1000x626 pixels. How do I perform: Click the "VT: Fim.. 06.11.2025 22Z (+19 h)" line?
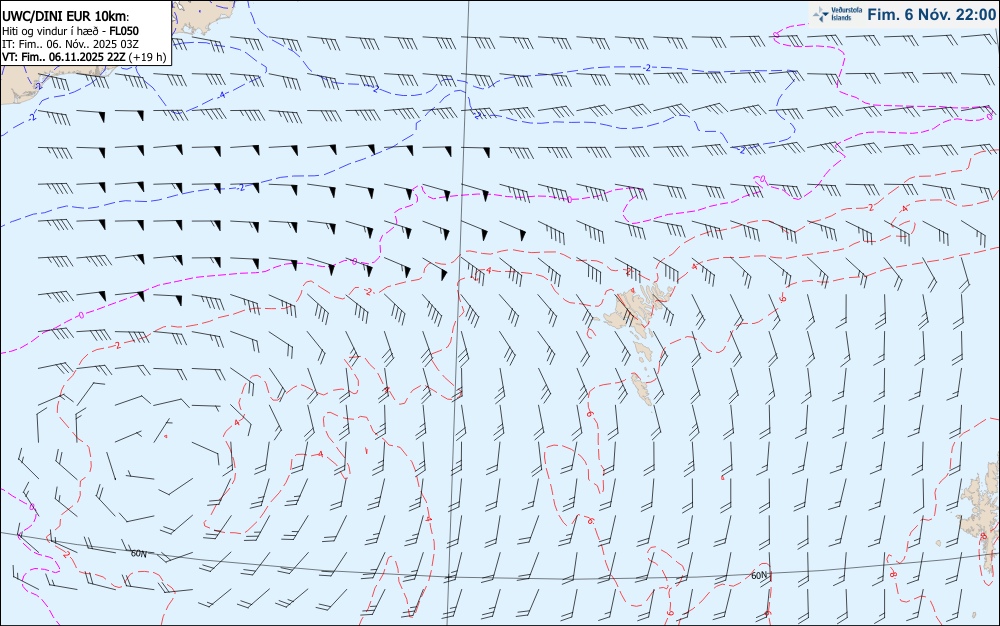click(84, 57)
